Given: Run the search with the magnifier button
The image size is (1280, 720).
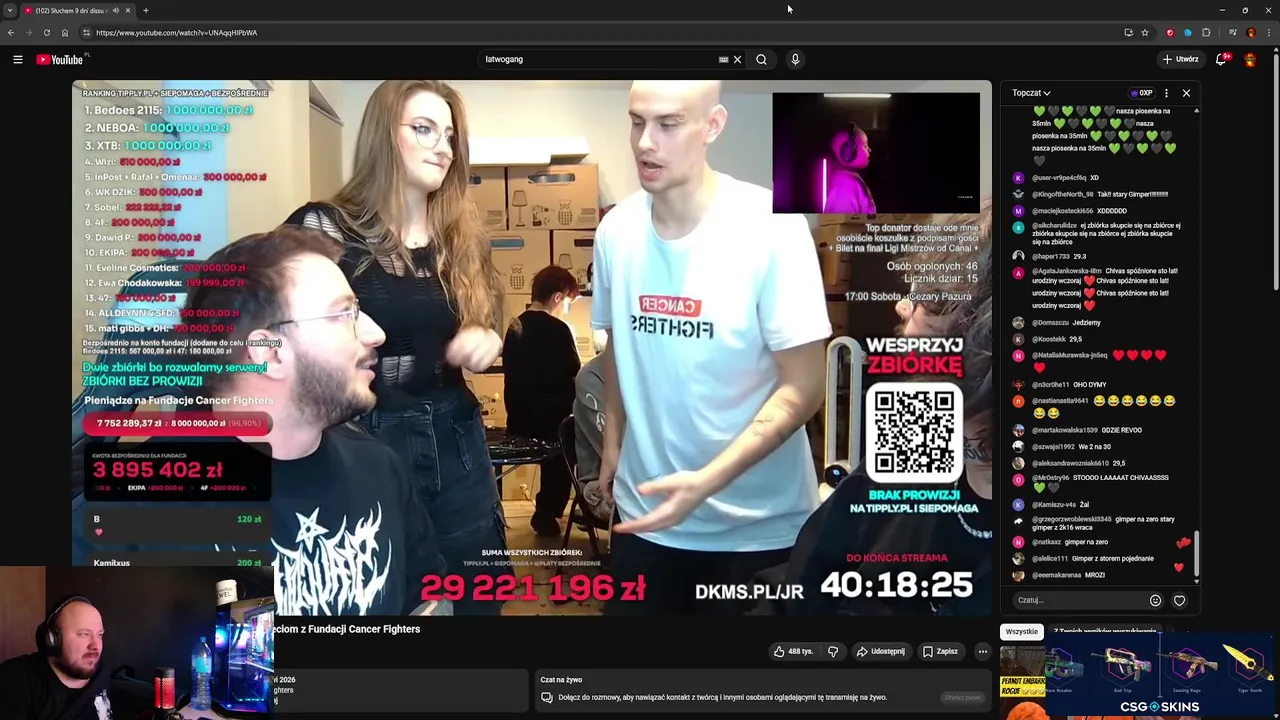Looking at the screenshot, I should click(x=762, y=59).
